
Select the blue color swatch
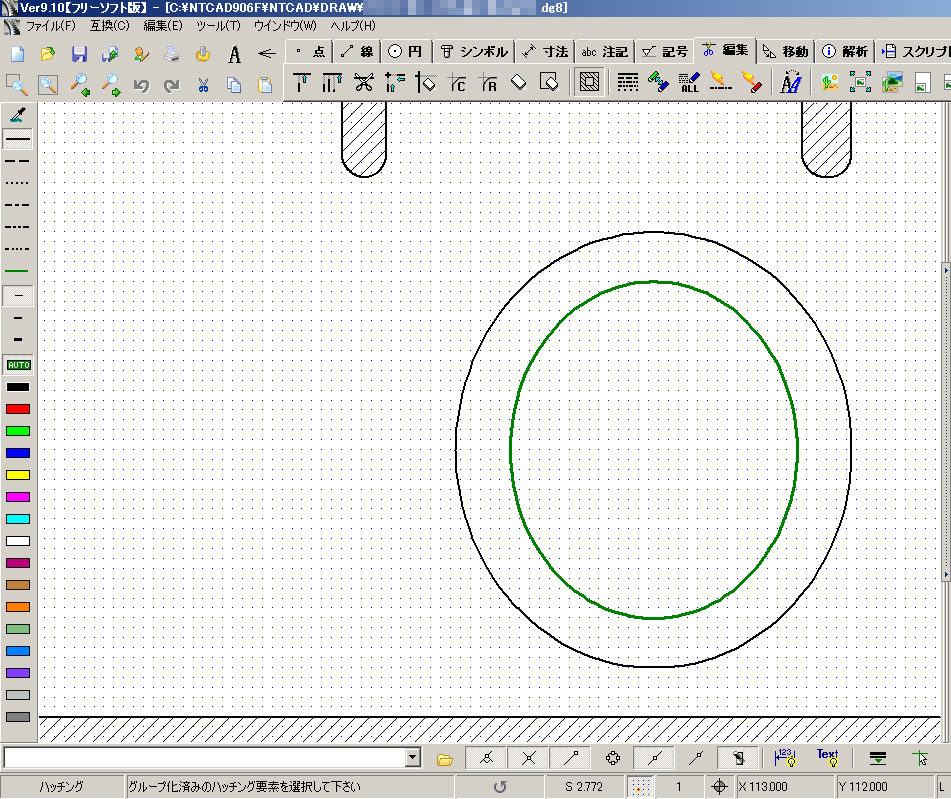click(x=18, y=453)
